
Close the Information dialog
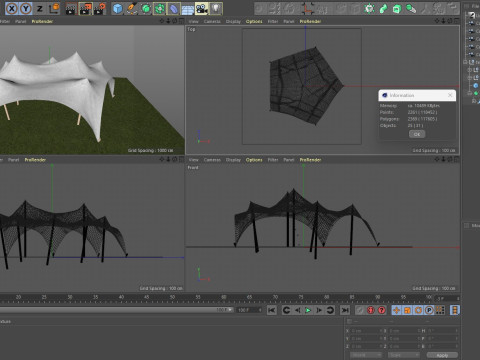click(450, 95)
